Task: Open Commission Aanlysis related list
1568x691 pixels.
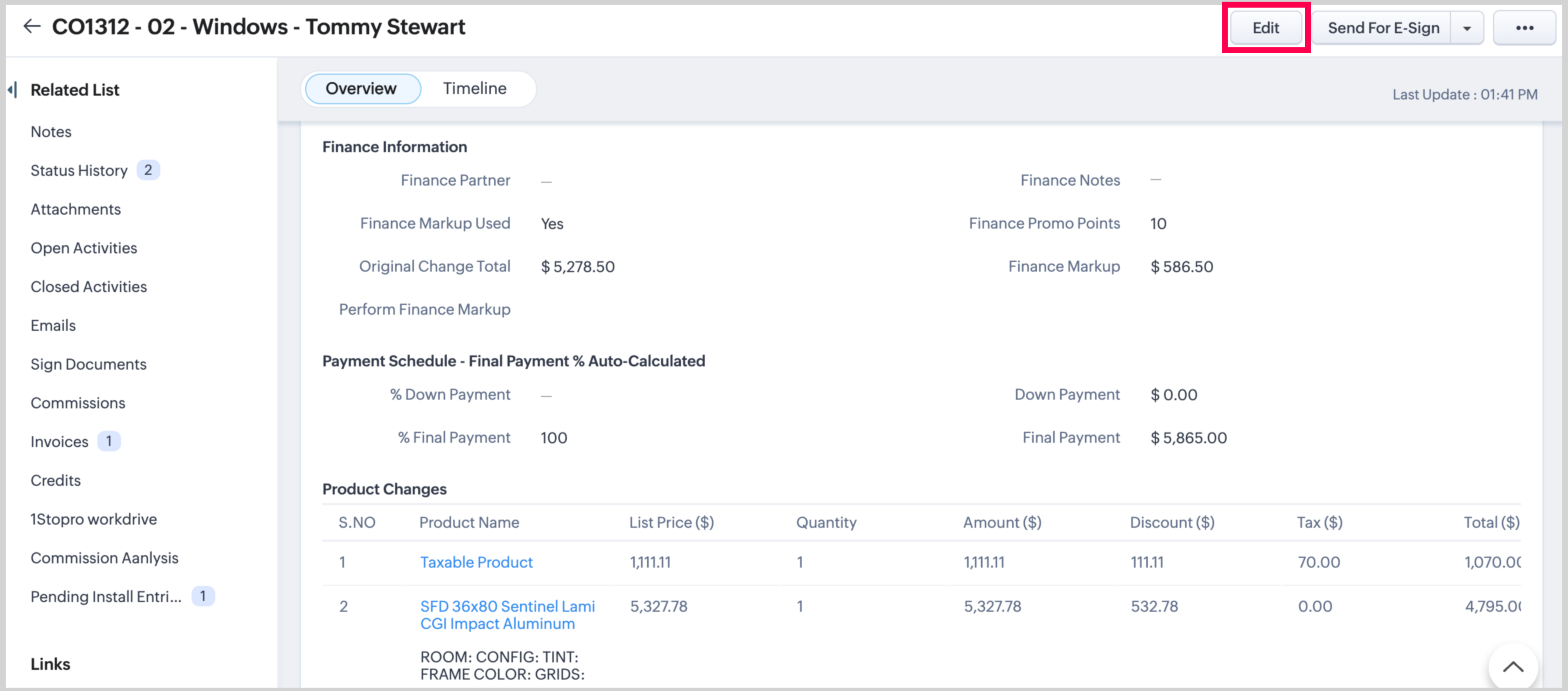Action: (104, 558)
